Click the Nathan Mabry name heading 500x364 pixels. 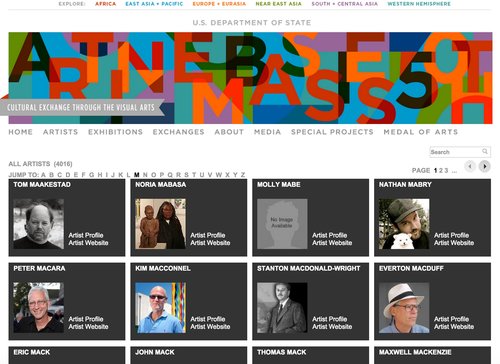[405, 184]
